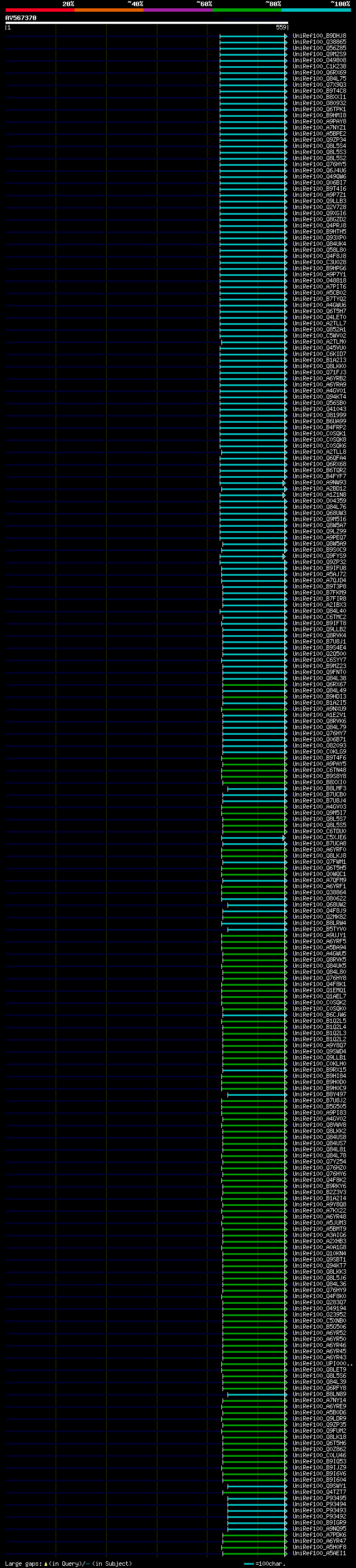Open hit UniRef100_A9PAY5

(x=319, y=764)
